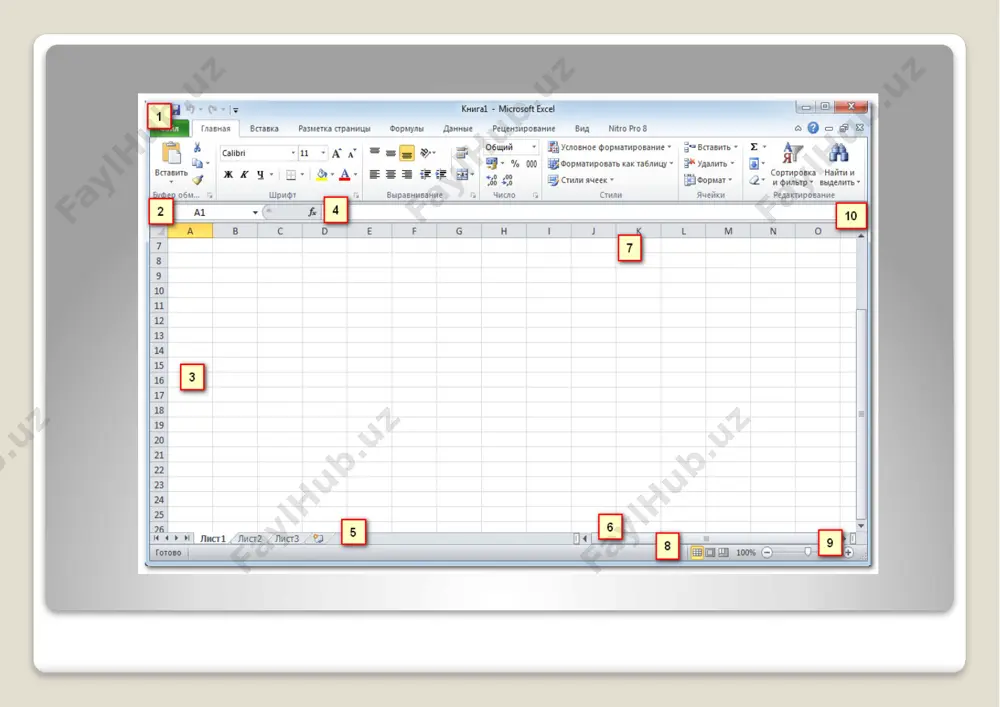Screen dimensions: 1000x707
Task: Click the Borders icon in font group
Action: [291, 174]
